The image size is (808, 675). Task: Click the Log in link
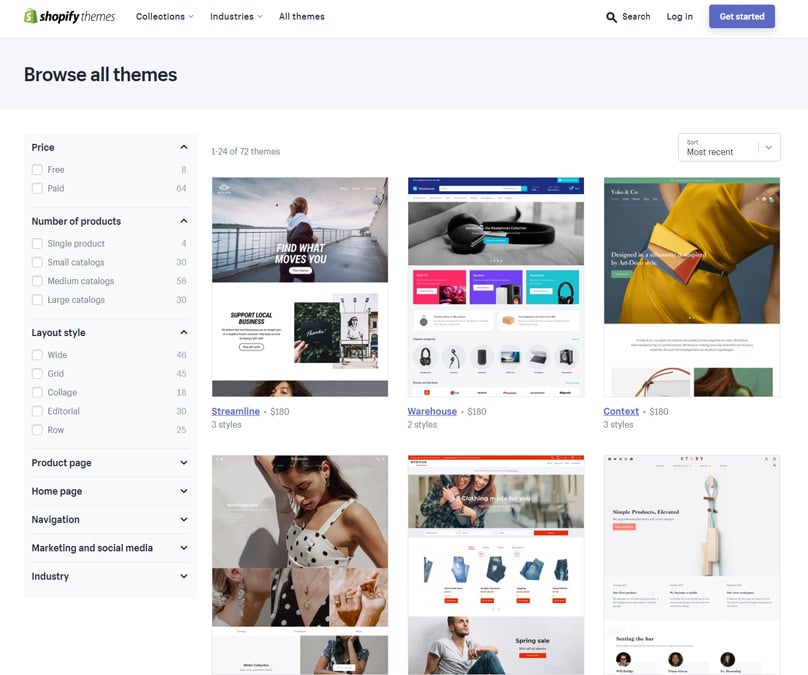(x=679, y=17)
